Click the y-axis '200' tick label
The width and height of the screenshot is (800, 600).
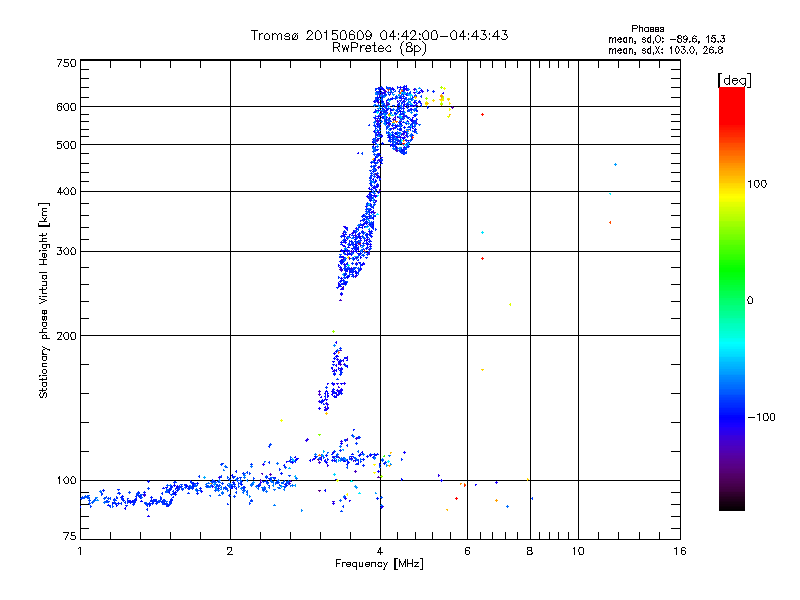click(66, 336)
